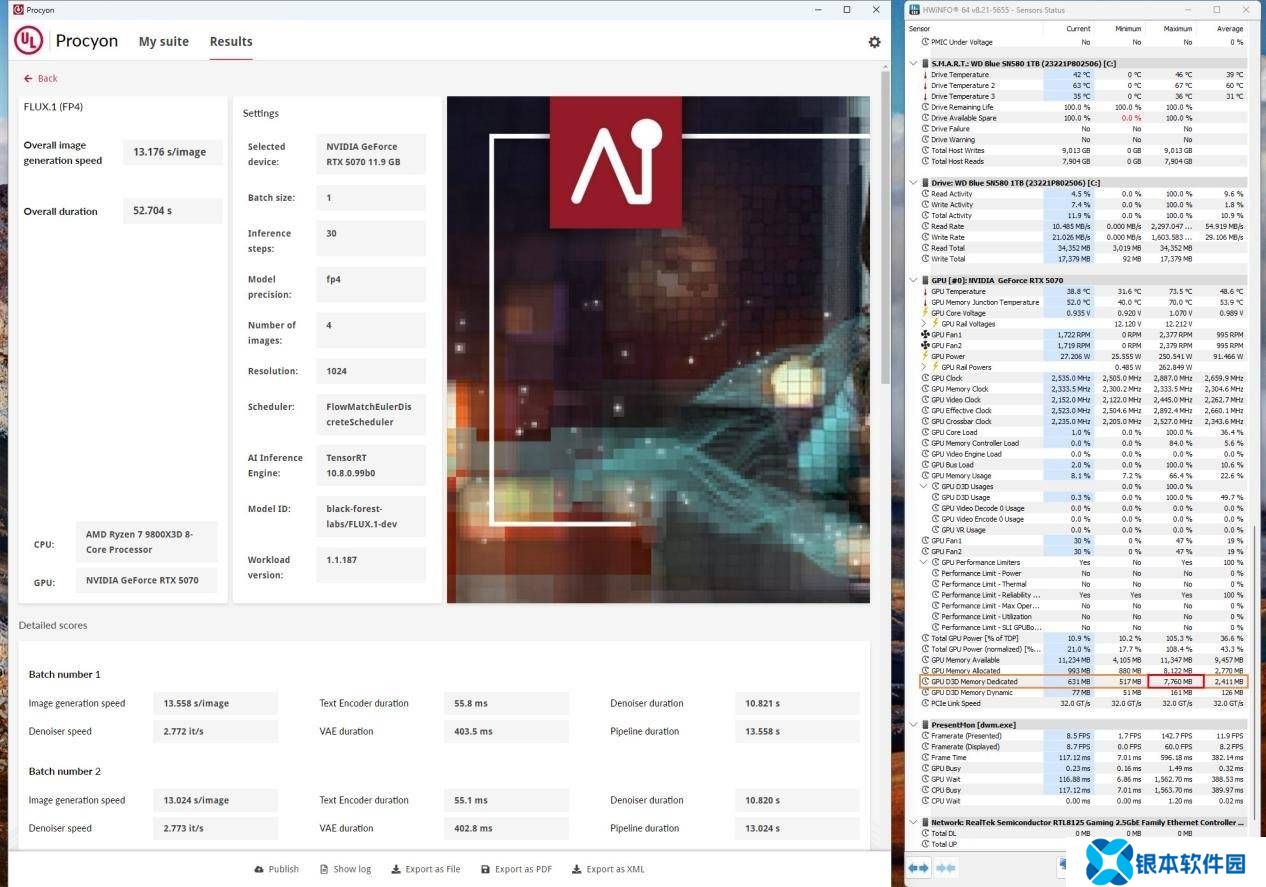Click the Average column header in HWiNFO
Image resolution: width=1266 pixels, height=887 pixels.
[x=1230, y=29]
